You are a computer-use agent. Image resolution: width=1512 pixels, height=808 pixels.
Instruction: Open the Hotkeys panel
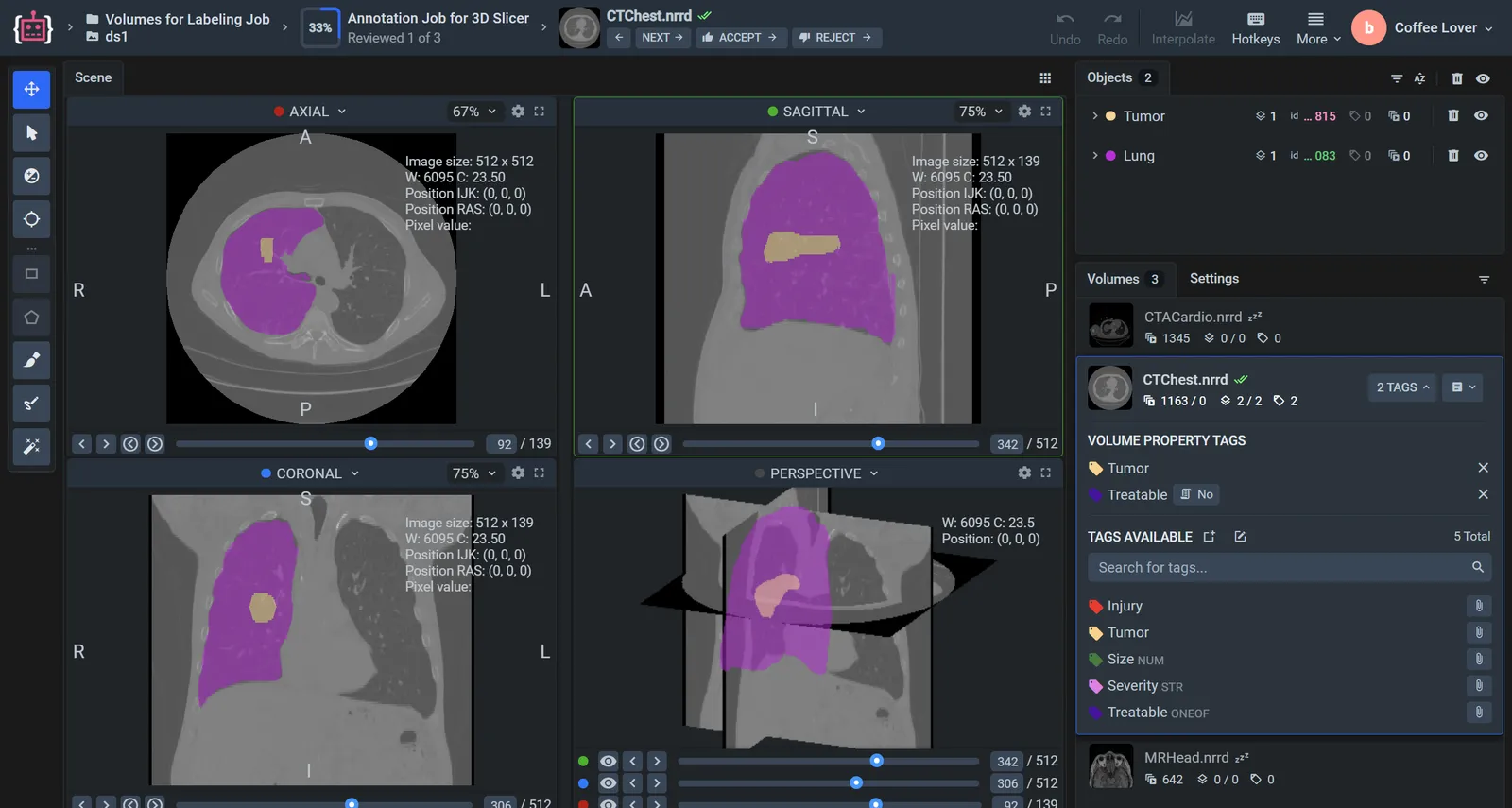1256,28
